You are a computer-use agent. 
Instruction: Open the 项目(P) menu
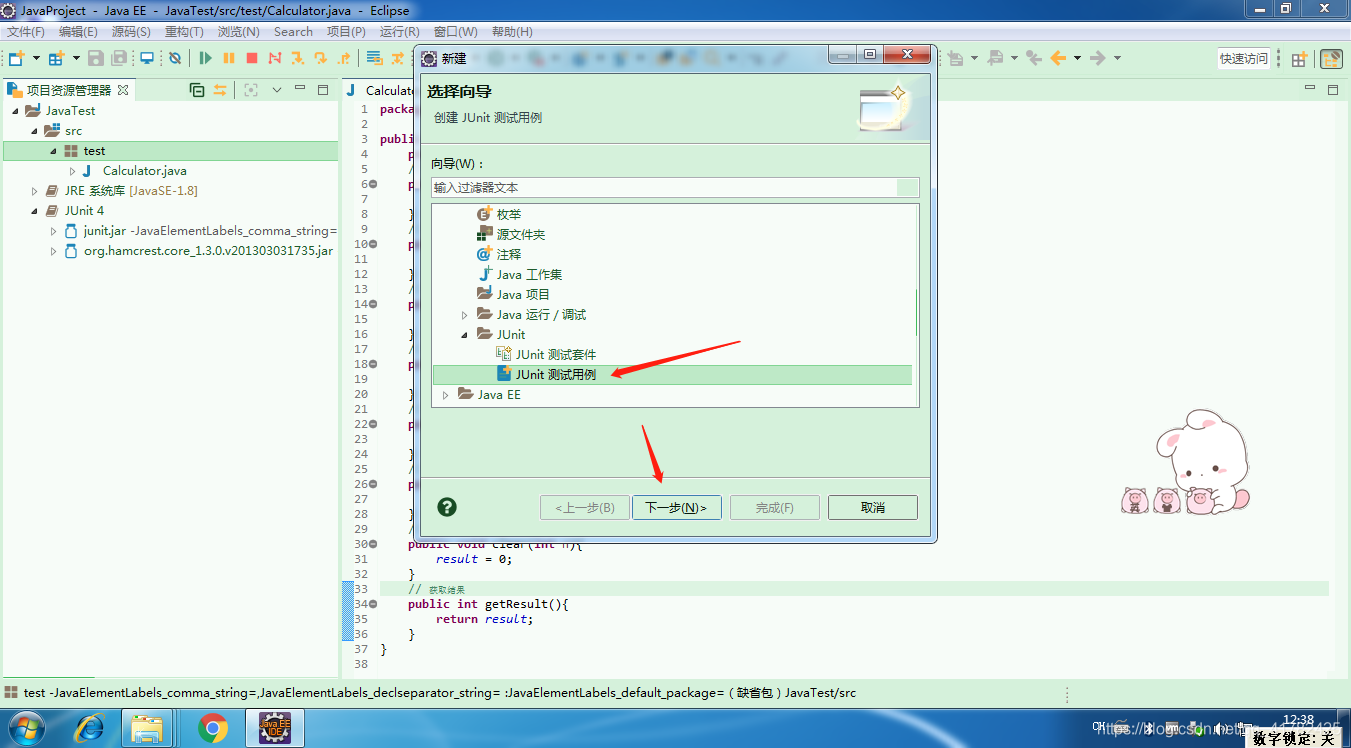tap(346, 32)
